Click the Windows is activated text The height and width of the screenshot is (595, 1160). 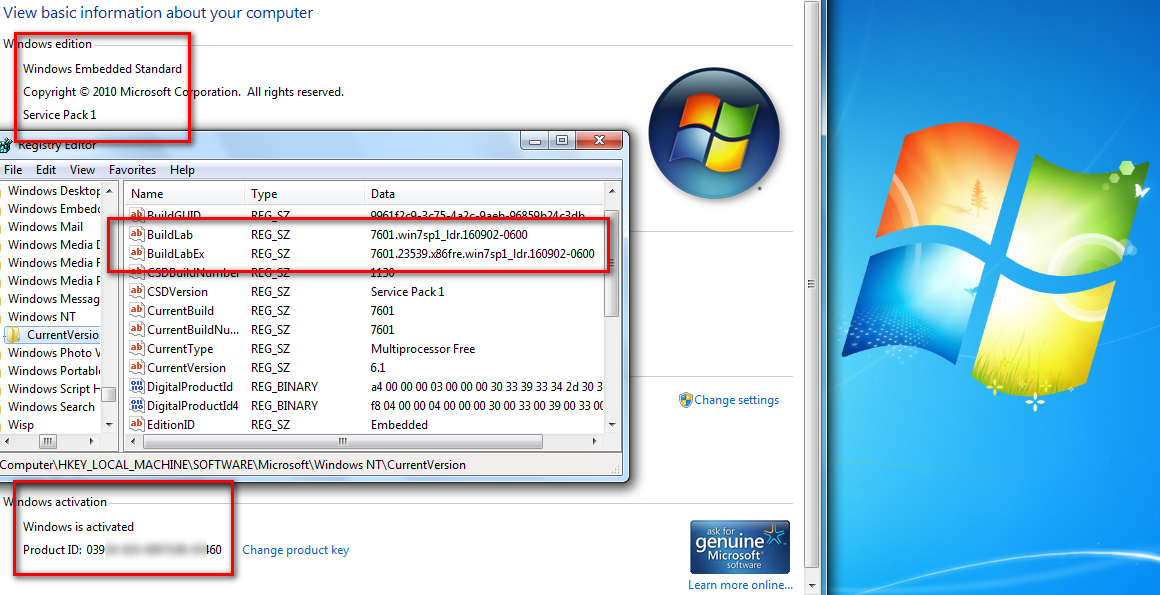(x=78, y=527)
